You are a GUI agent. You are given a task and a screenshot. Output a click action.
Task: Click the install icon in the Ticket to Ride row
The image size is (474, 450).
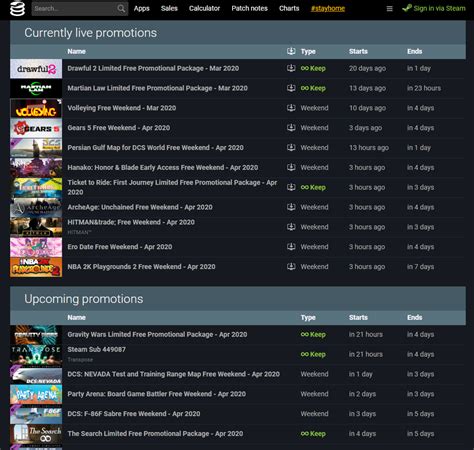click(291, 187)
